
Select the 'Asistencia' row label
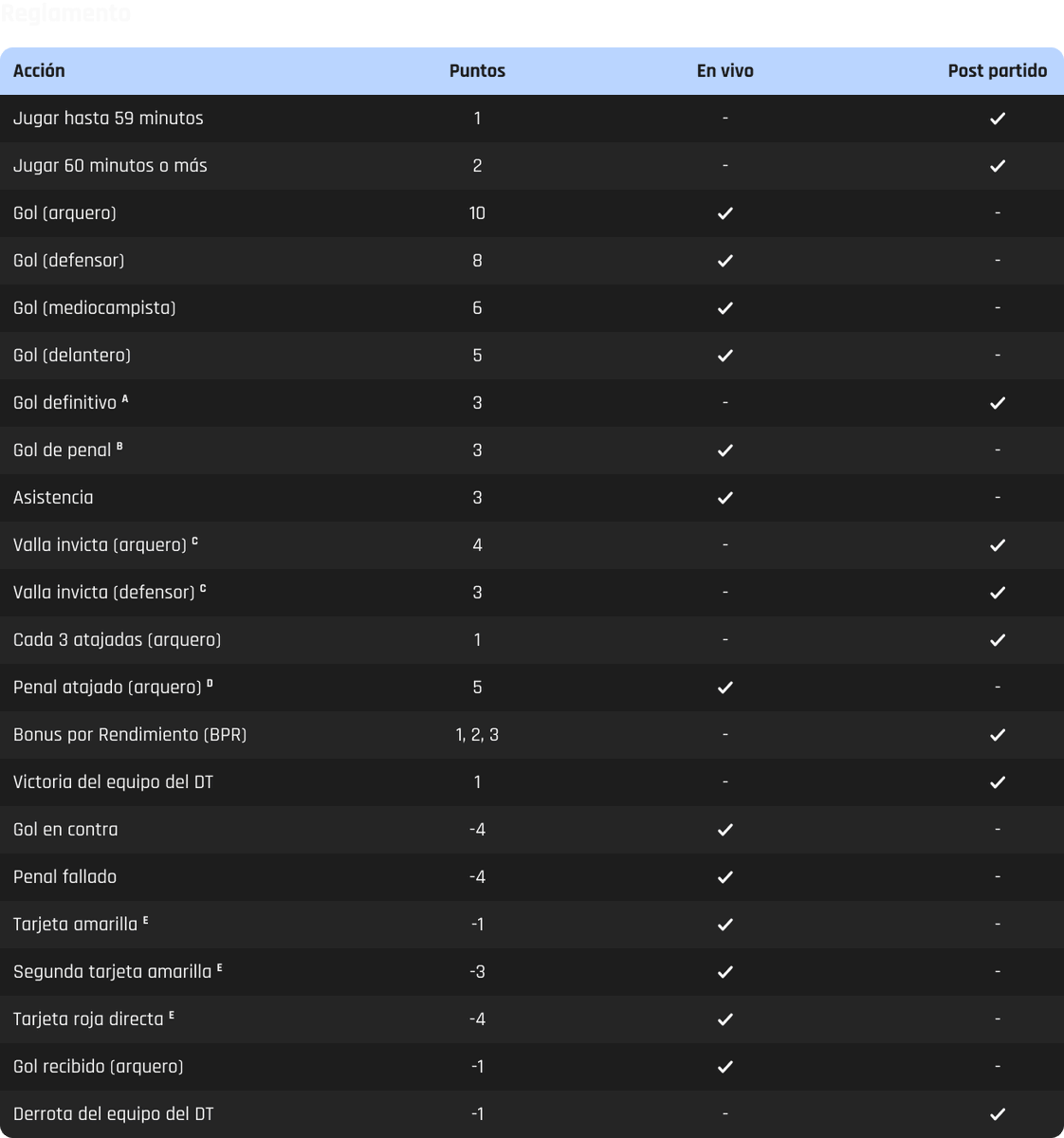pos(53,498)
